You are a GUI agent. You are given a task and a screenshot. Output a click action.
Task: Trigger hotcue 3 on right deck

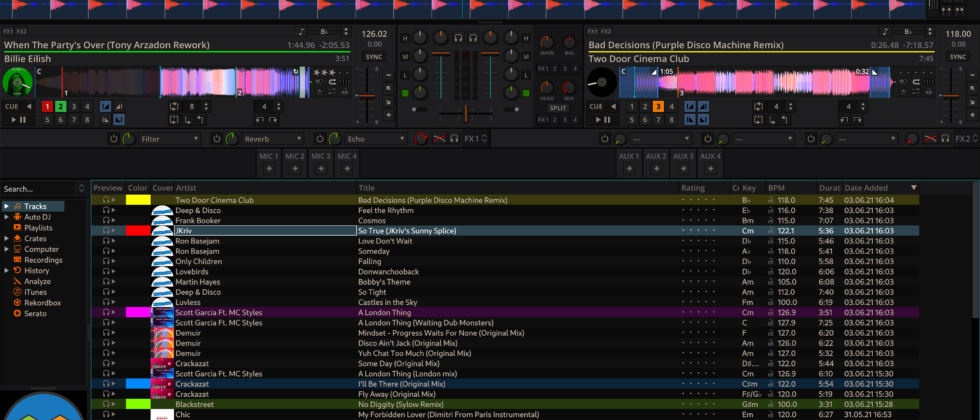659,106
